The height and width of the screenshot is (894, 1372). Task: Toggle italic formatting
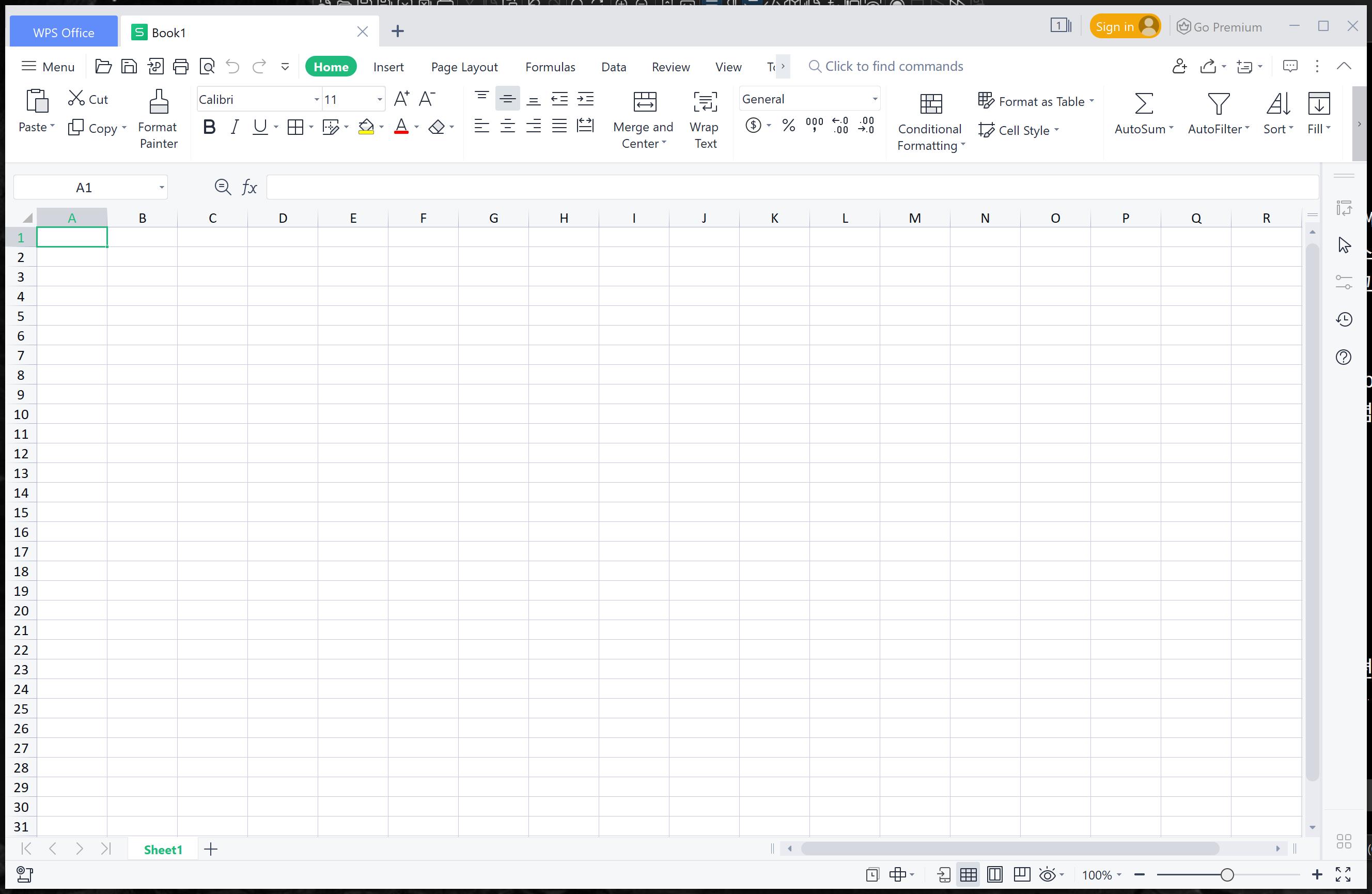(x=235, y=127)
